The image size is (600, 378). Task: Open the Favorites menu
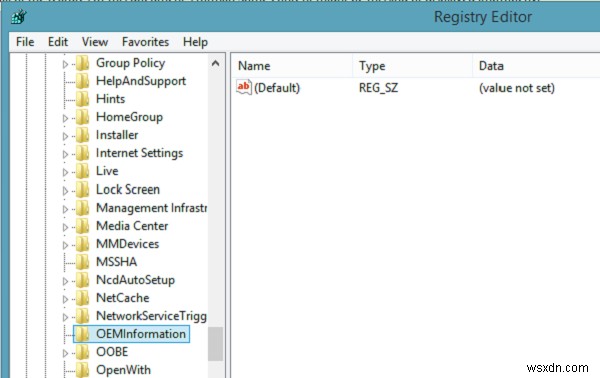(x=145, y=42)
